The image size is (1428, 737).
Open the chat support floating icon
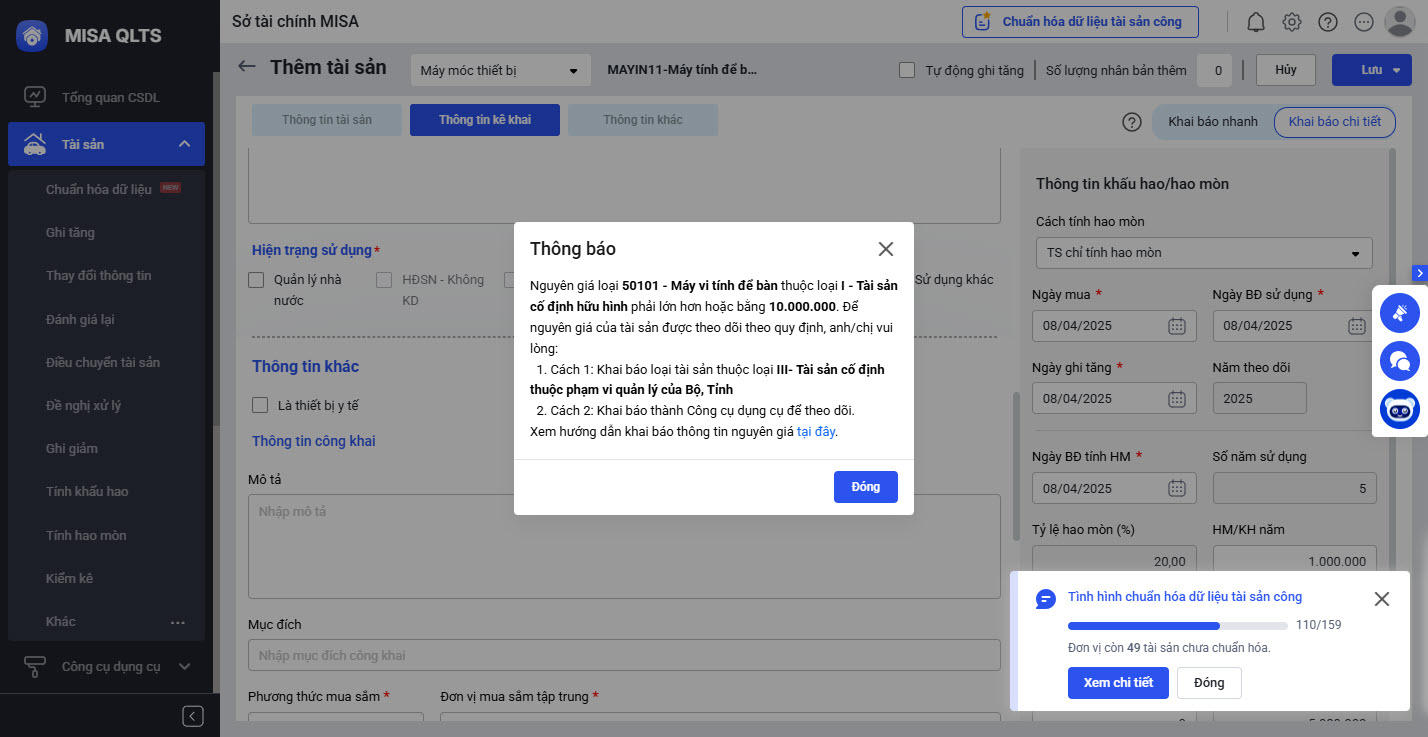tap(1400, 361)
